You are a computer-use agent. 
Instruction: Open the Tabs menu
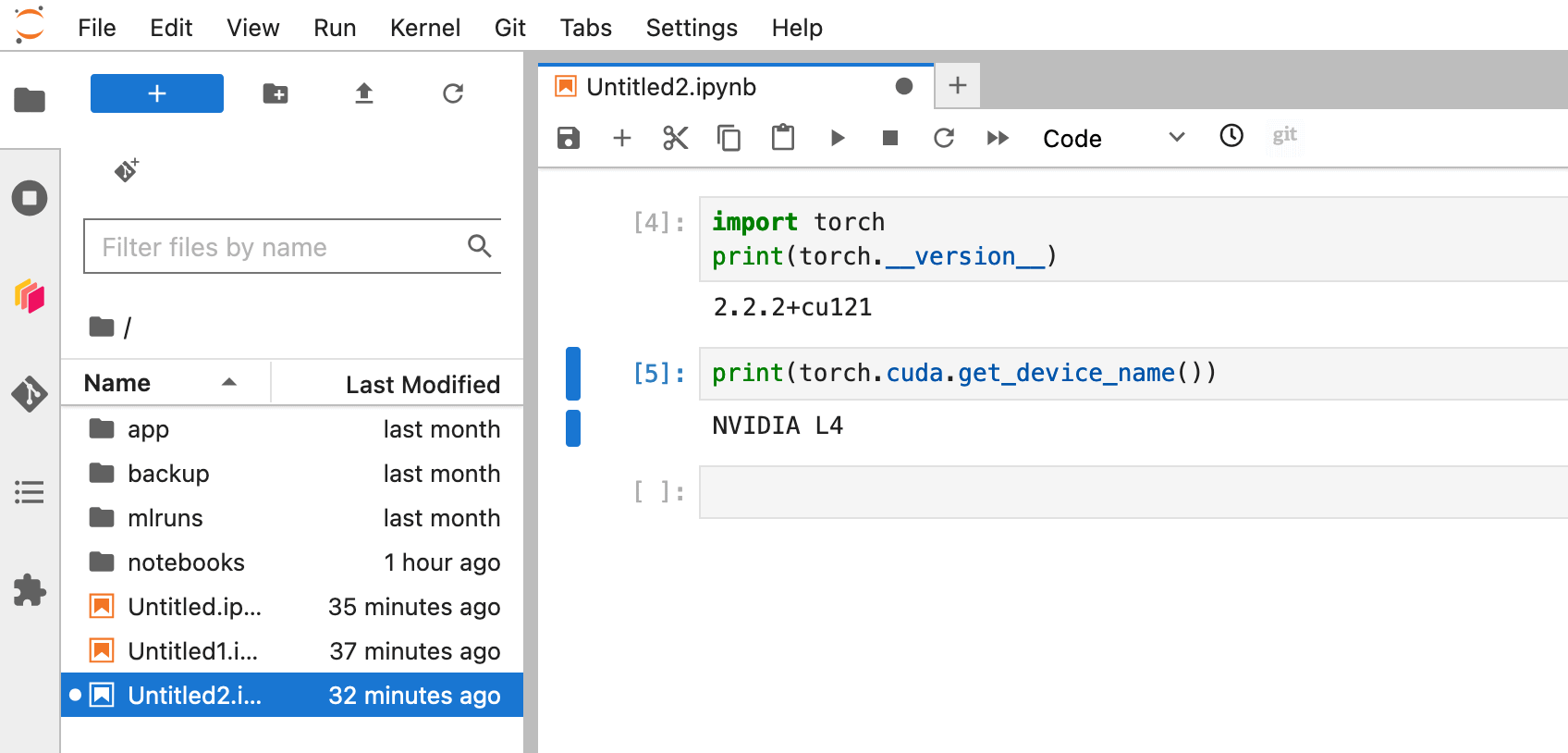click(x=586, y=28)
